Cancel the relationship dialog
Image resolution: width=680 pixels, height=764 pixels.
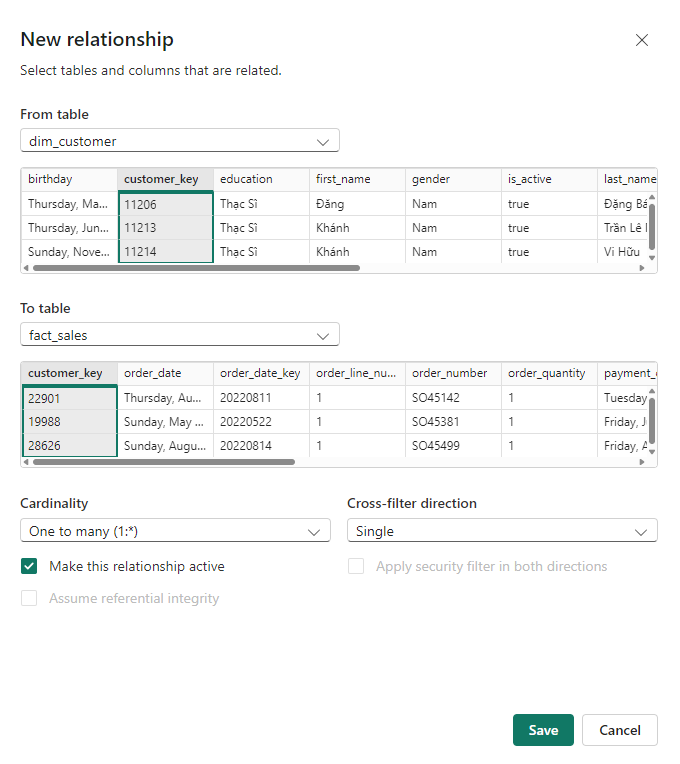tap(620, 730)
